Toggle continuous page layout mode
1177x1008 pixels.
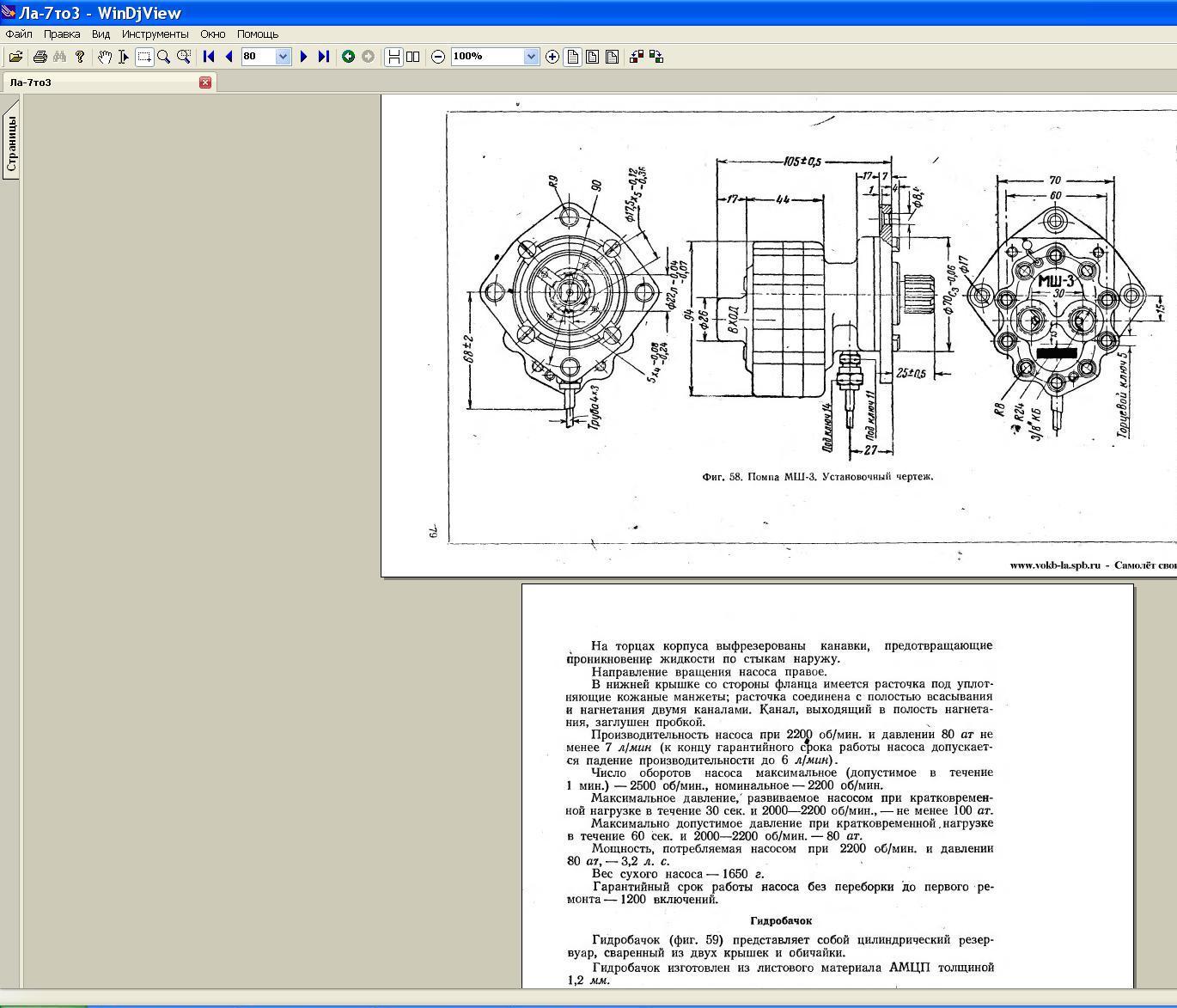tap(393, 57)
